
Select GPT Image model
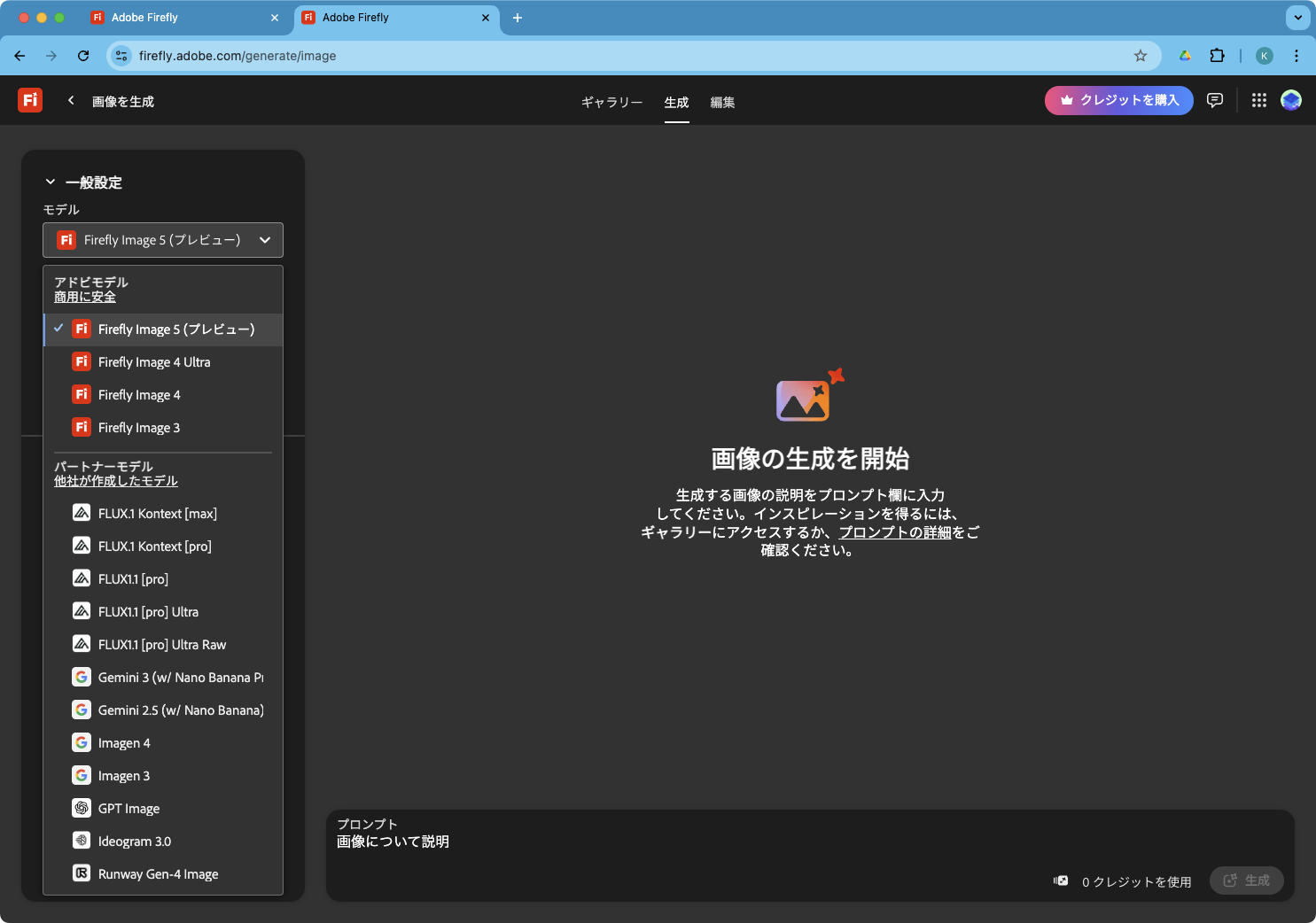pyautogui.click(x=128, y=809)
